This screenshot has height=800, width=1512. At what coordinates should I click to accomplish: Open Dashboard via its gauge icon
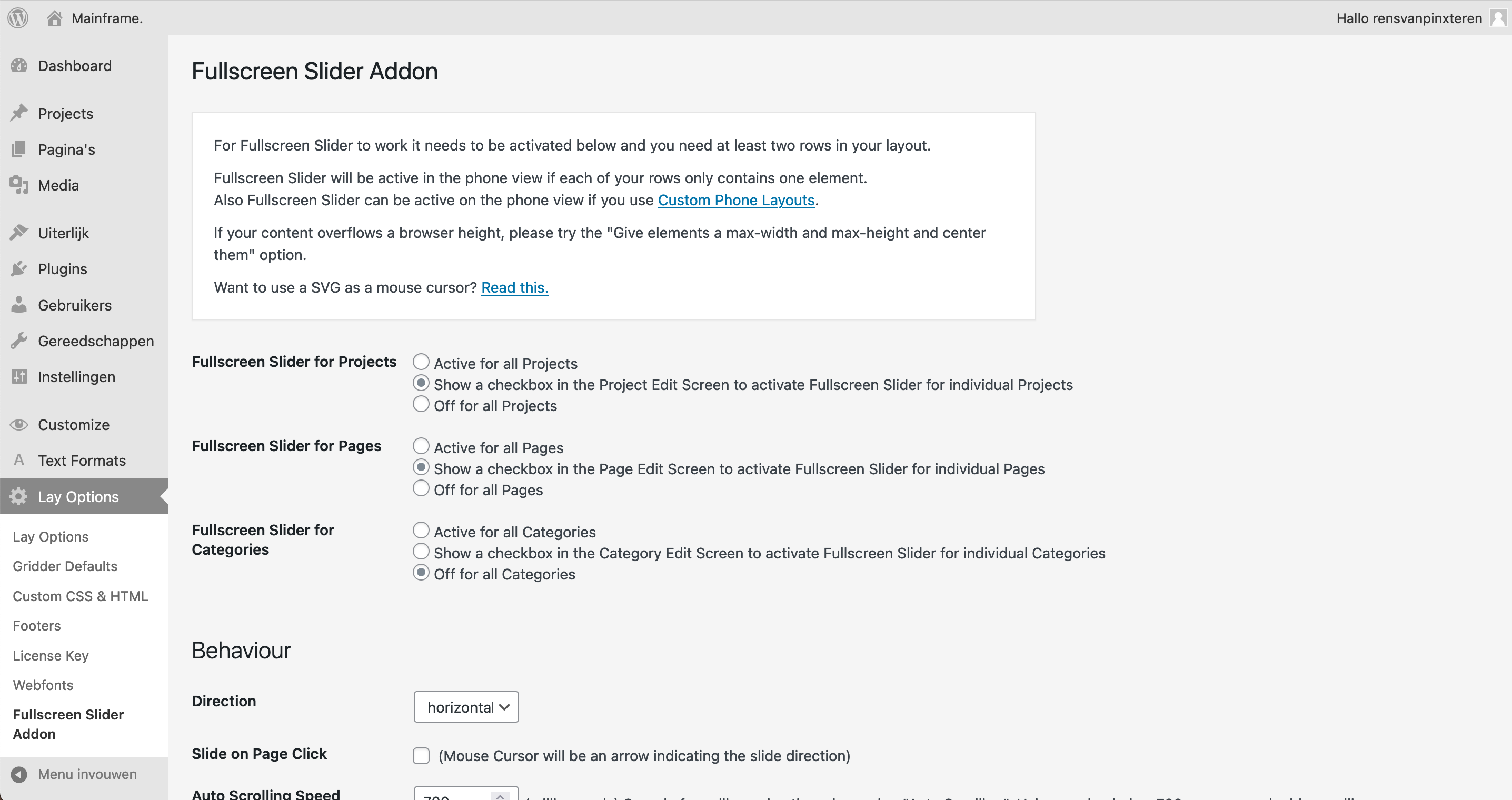19,66
